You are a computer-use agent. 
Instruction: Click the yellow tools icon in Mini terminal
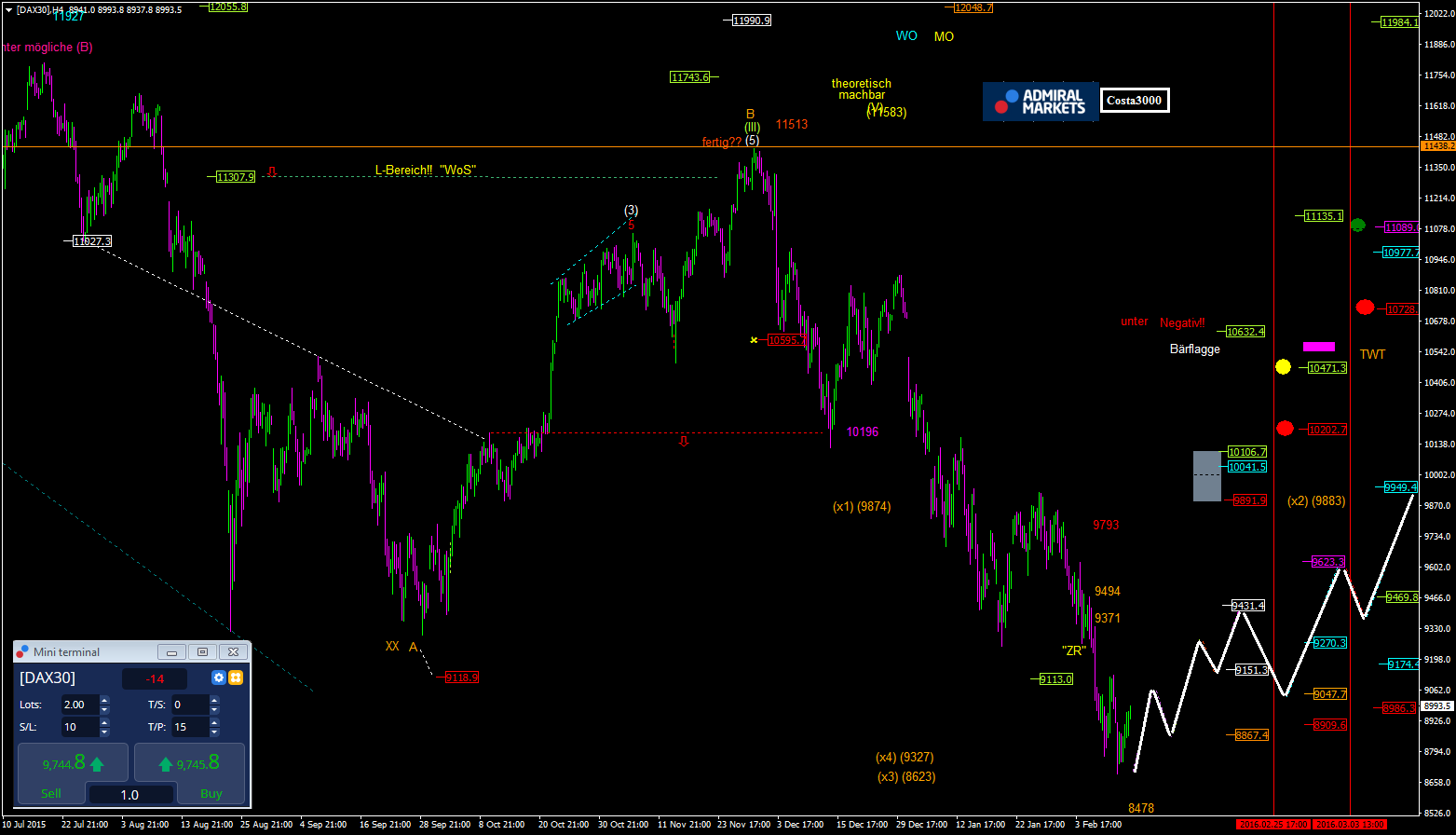click(236, 678)
